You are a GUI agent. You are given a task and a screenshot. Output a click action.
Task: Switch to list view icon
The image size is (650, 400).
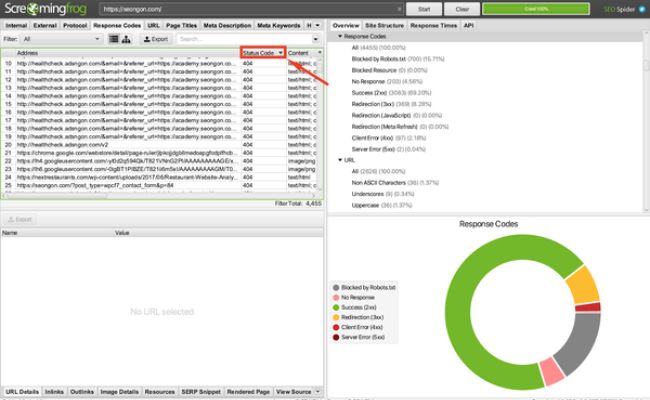(x=113, y=39)
